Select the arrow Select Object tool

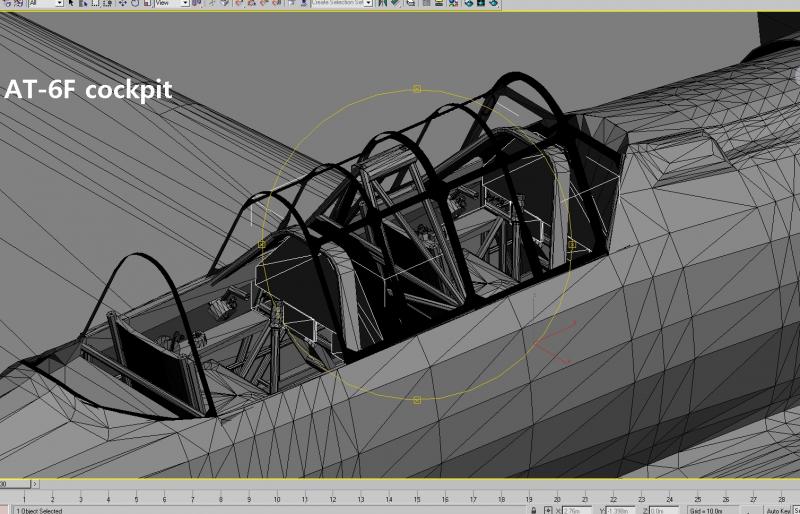click(71, 3)
